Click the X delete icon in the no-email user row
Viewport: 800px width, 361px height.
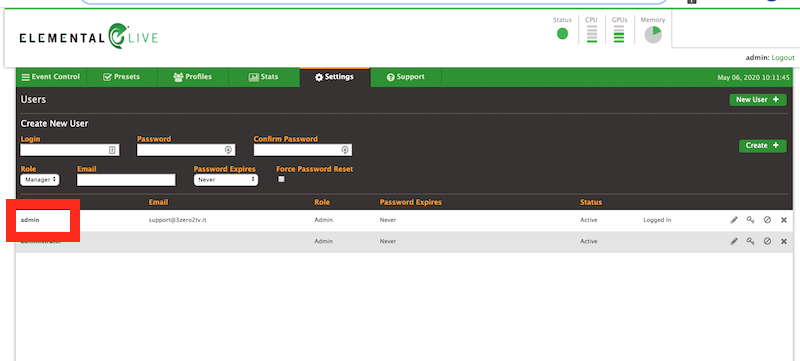(784, 241)
